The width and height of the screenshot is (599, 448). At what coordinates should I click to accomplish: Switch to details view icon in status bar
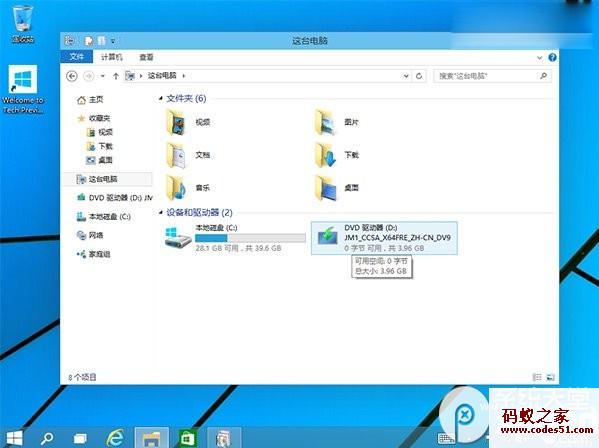[x=537, y=377]
